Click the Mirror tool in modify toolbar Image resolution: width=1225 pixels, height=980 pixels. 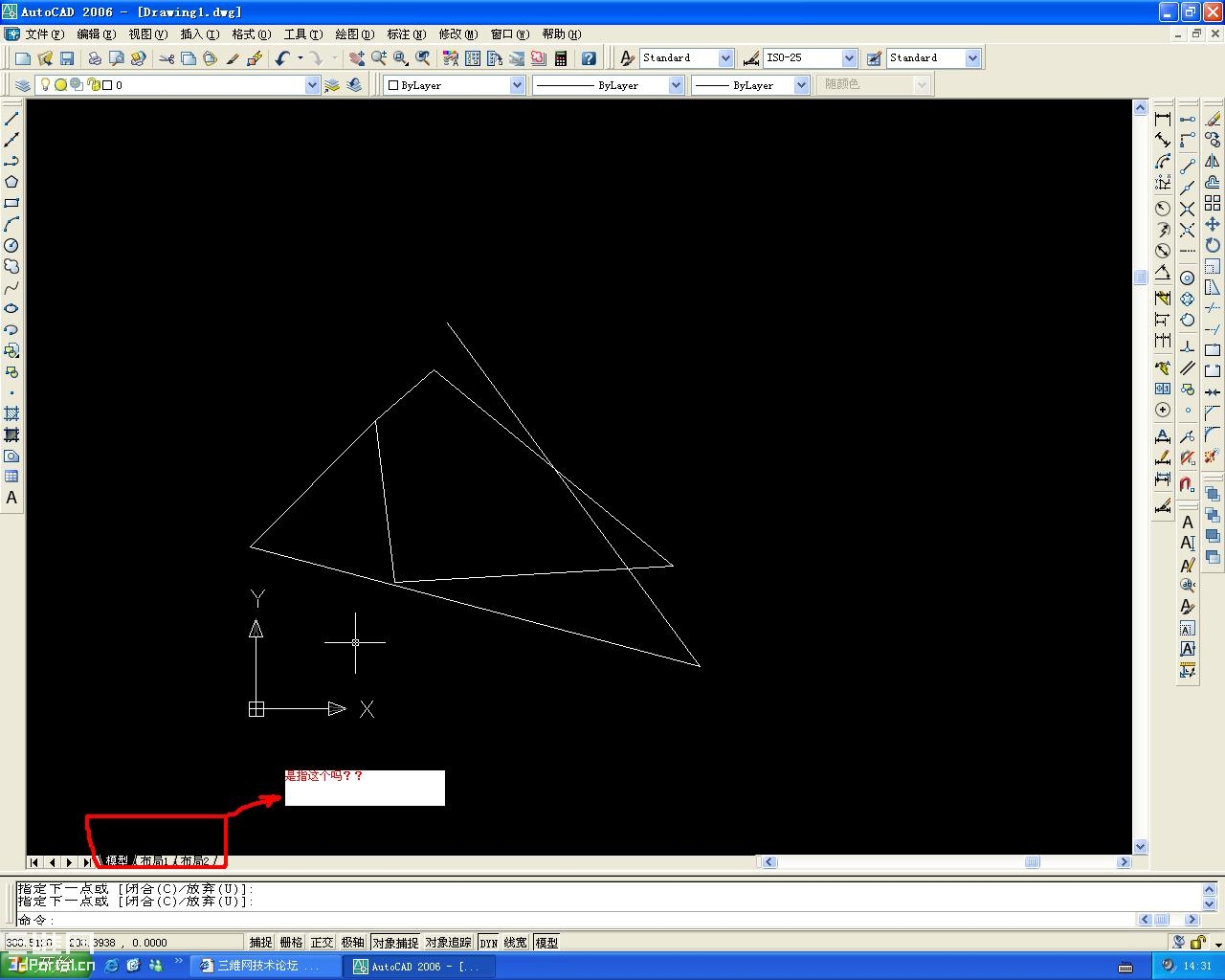click(1213, 161)
